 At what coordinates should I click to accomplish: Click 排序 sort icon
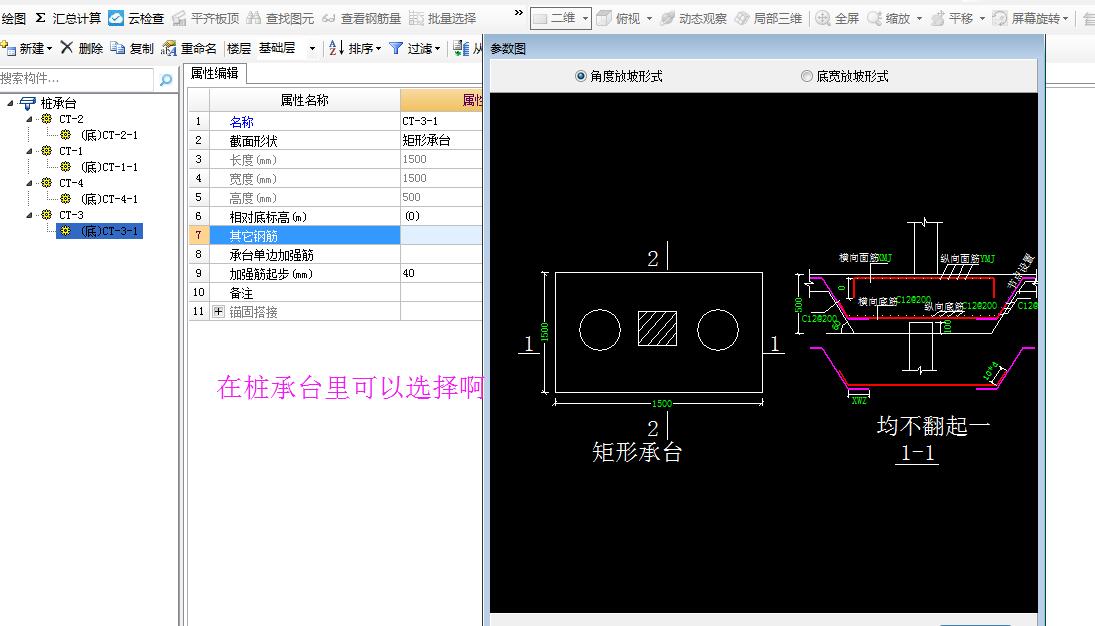(x=336, y=48)
